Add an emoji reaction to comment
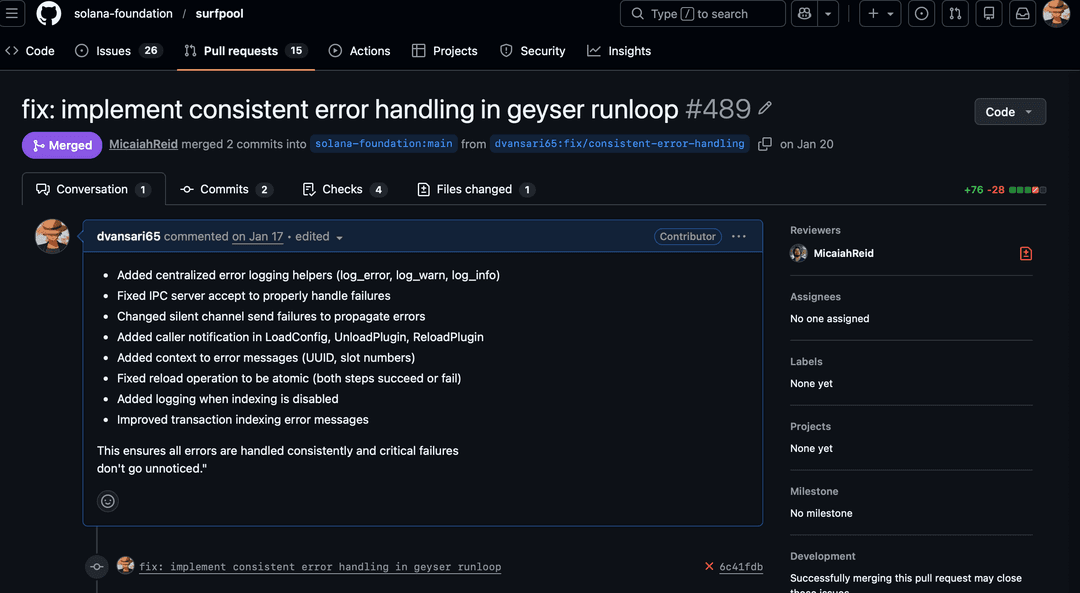This screenshot has height=593, width=1080. pos(108,501)
